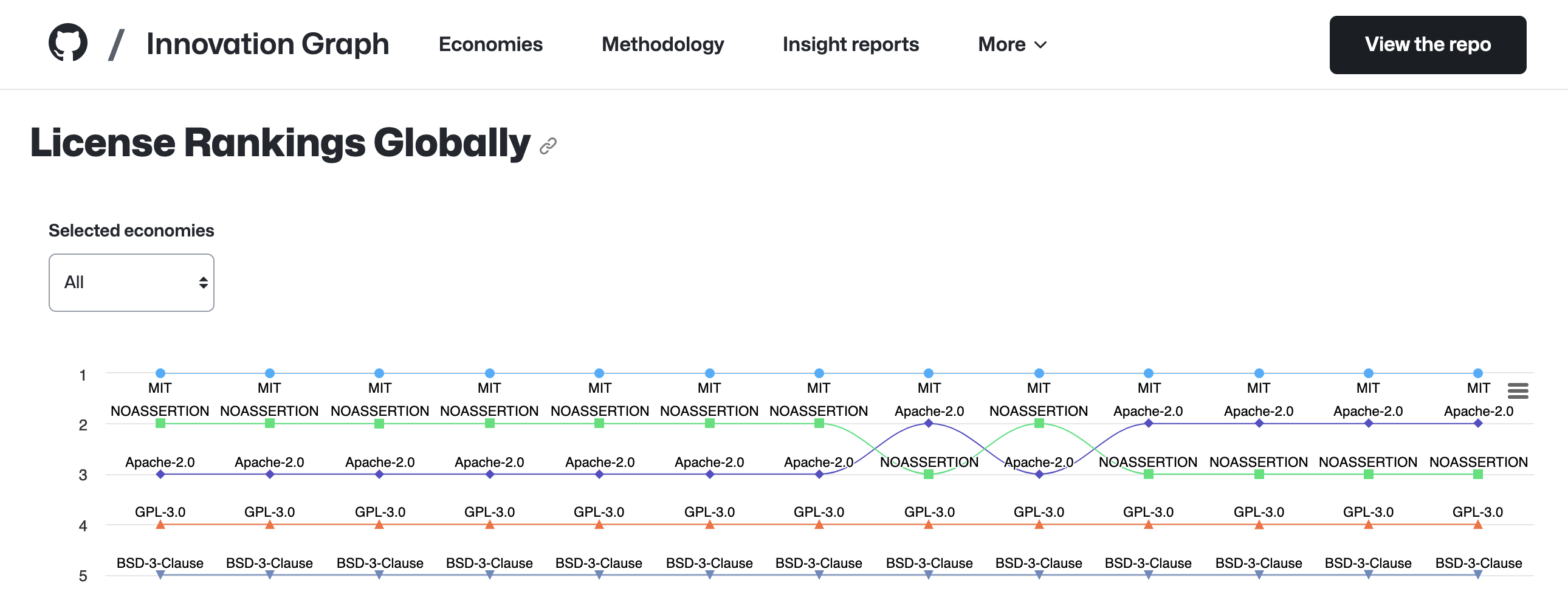1568x597 pixels.
Task: Click the last MIT data point circle
Action: (x=1477, y=373)
